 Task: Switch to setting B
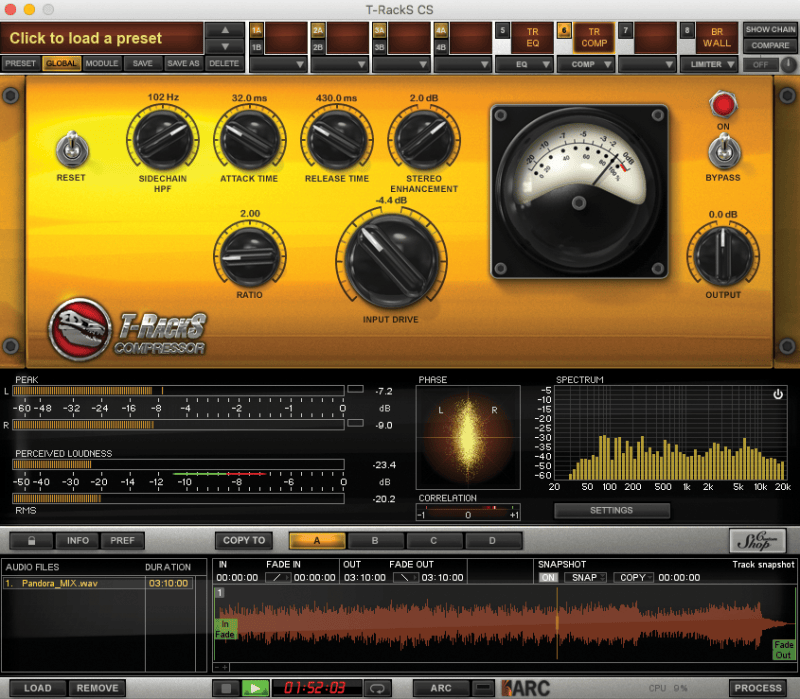tap(376, 541)
